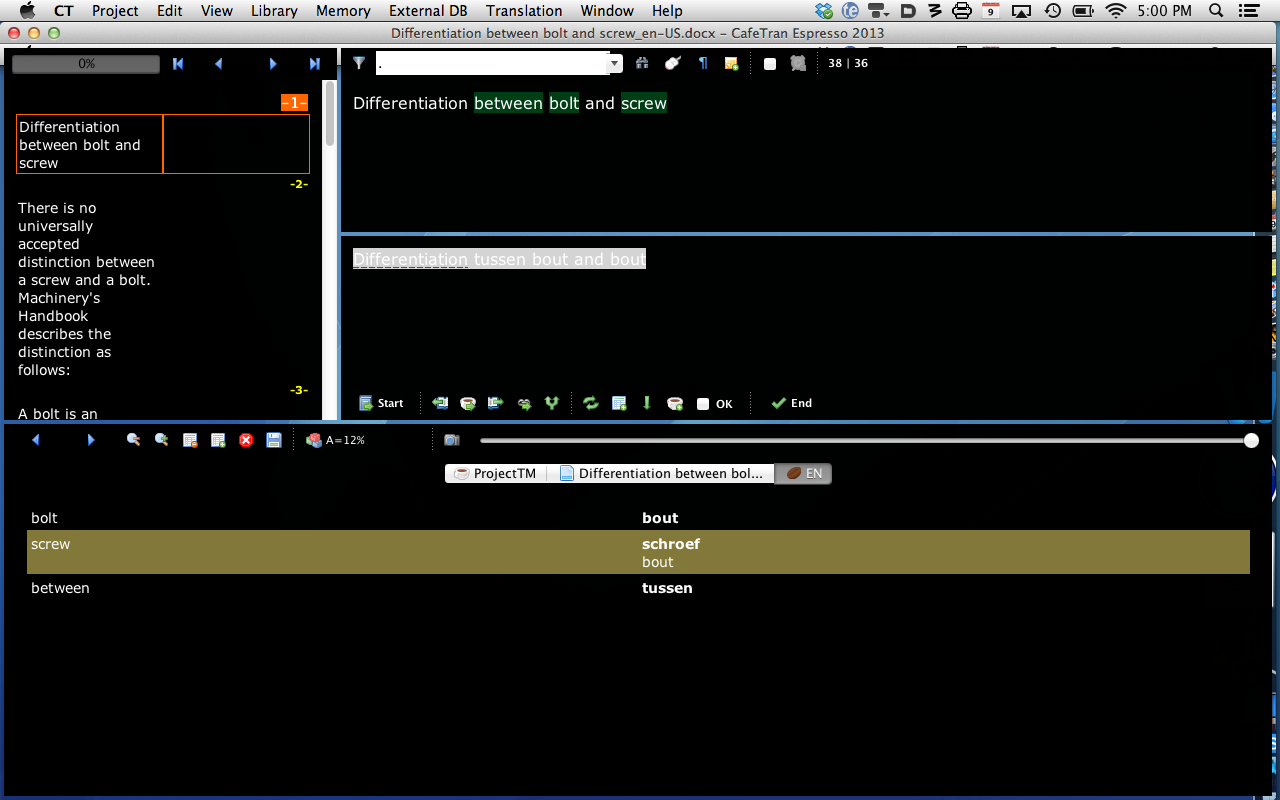
Task: Click the camera snapshot icon
Action: (x=452, y=440)
